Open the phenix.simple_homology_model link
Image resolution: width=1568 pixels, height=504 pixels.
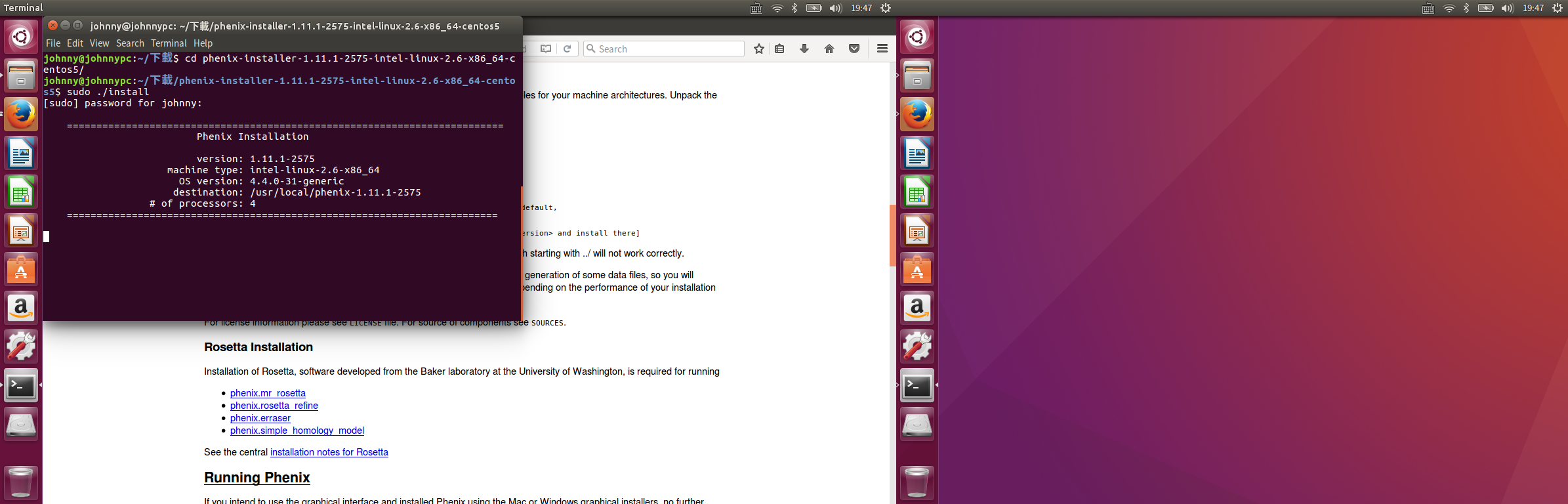(297, 430)
